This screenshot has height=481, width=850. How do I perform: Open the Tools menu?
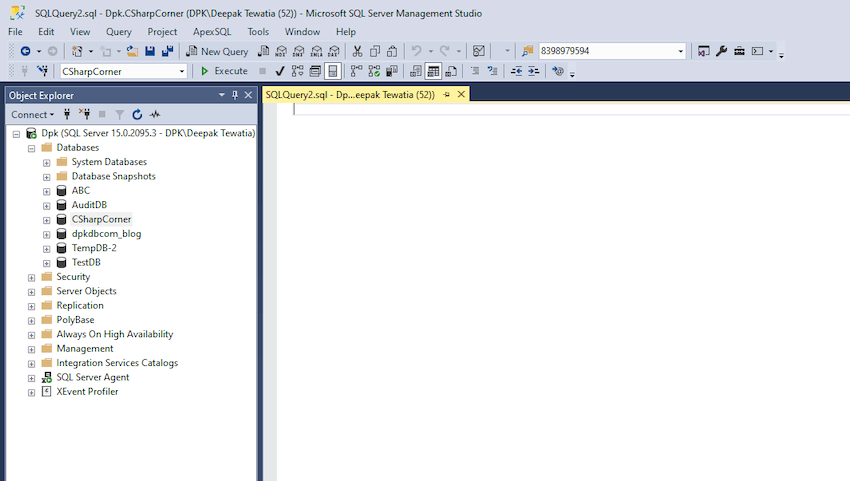(258, 31)
